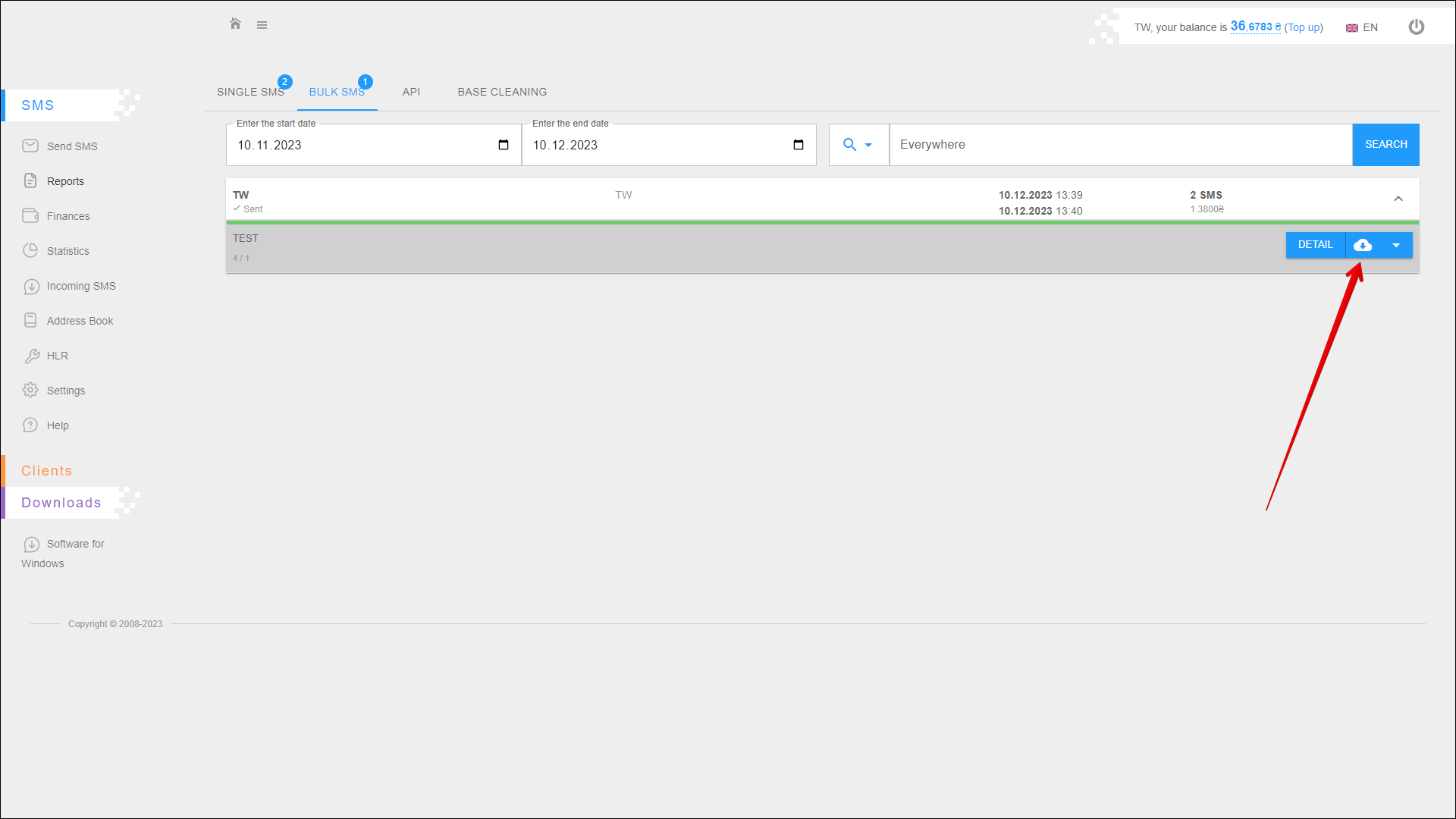The width and height of the screenshot is (1456, 819).
Task: Switch language via EN selector
Action: pos(1362,27)
